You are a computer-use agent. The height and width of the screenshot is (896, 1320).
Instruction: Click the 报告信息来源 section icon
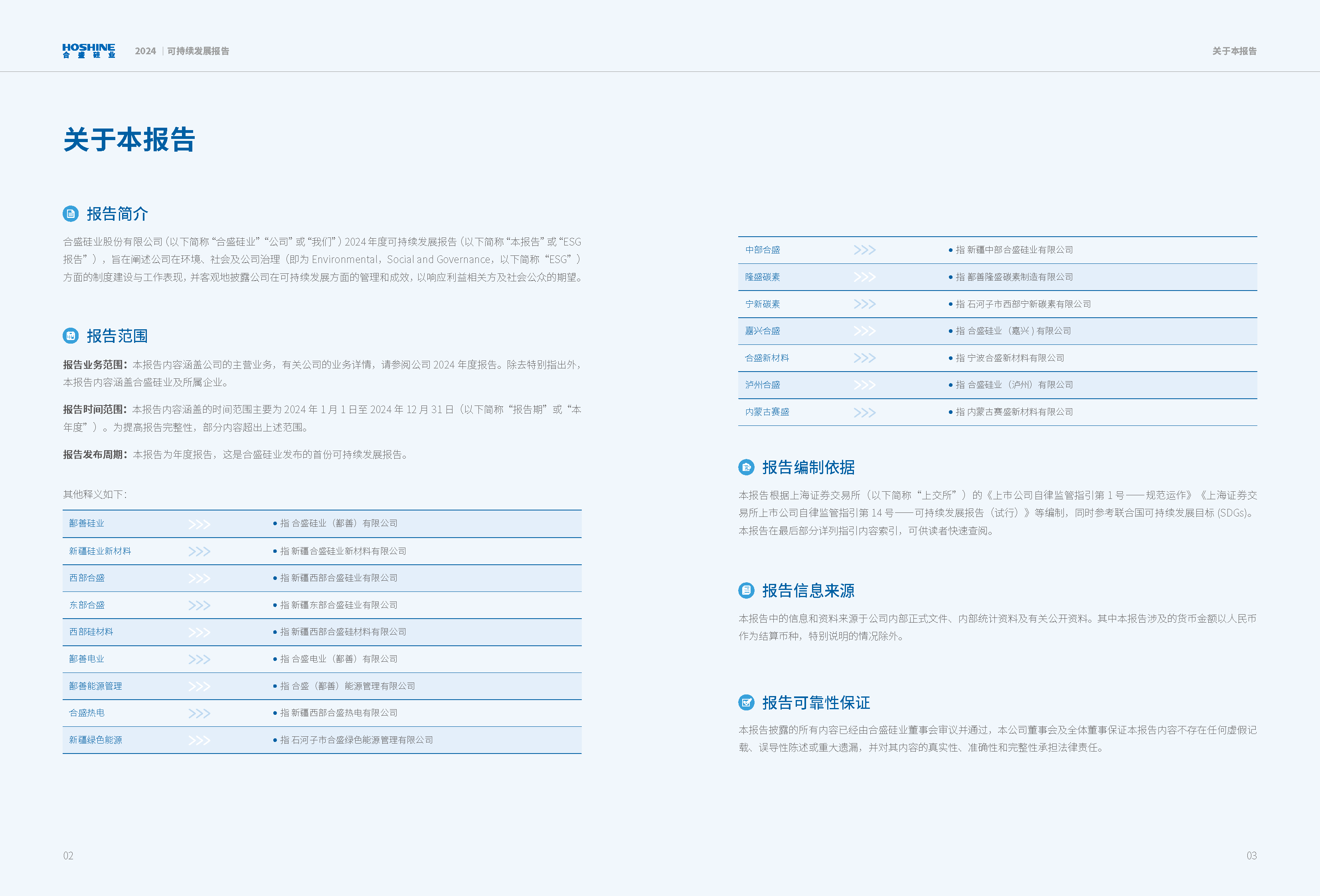pyautogui.click(x=746, y=591)
